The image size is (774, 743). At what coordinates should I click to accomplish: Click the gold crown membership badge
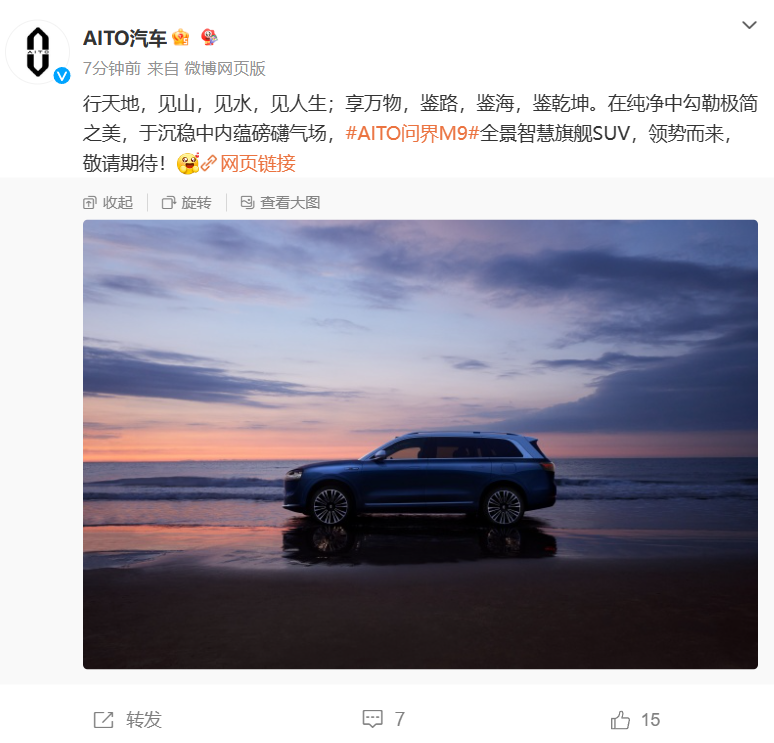pos(181,38)
